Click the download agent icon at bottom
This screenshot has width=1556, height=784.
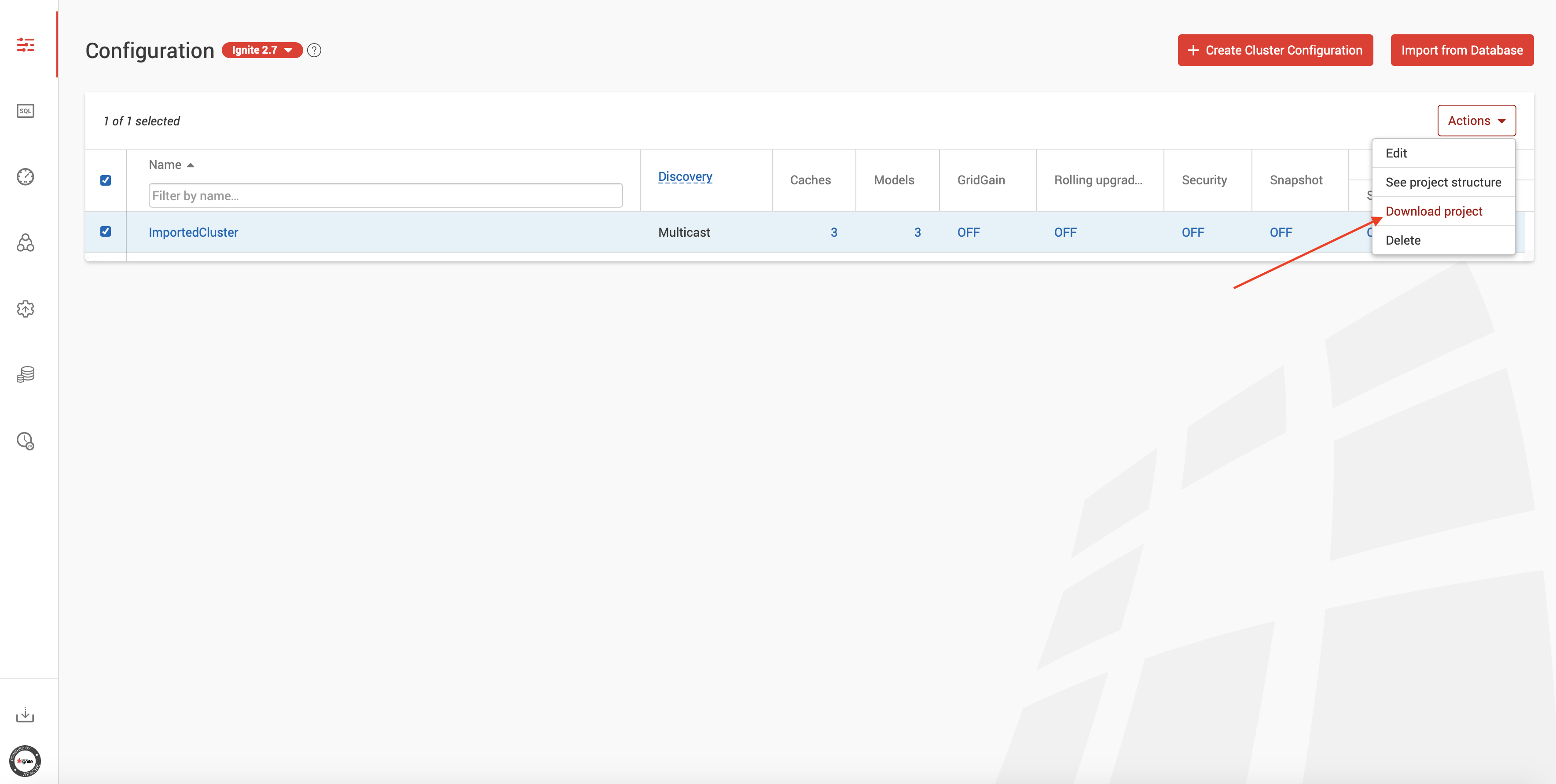(x=26, y=715)
